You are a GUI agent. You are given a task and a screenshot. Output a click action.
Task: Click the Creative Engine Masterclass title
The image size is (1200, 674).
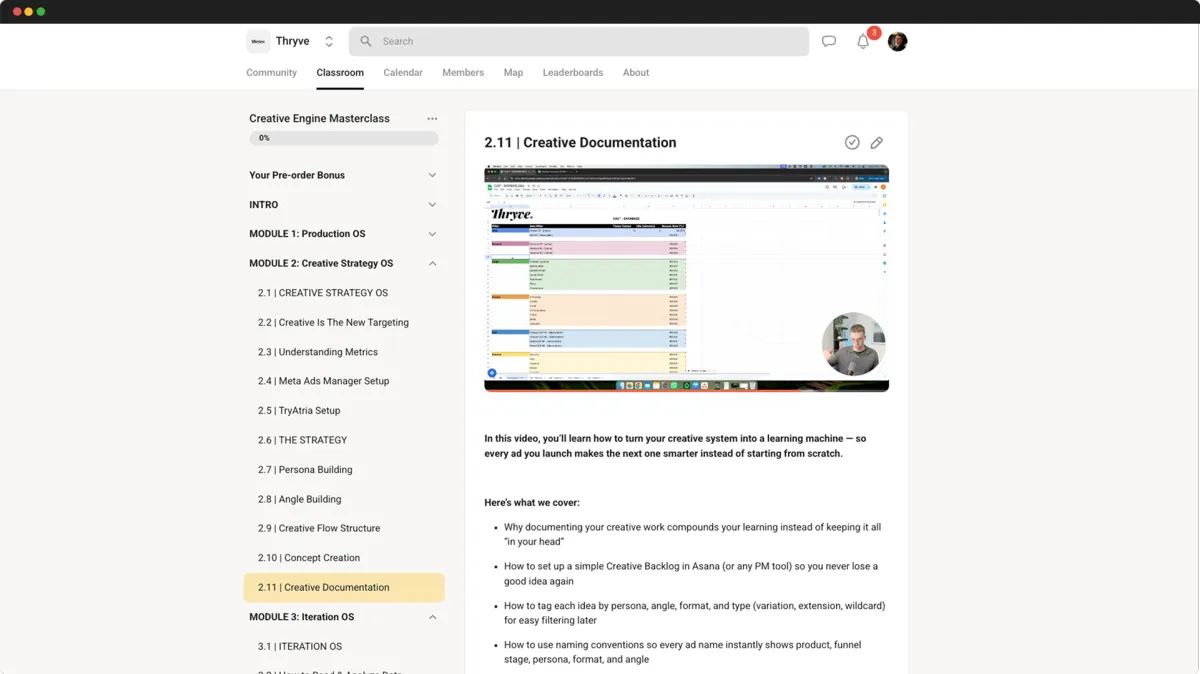pos(319,119)
